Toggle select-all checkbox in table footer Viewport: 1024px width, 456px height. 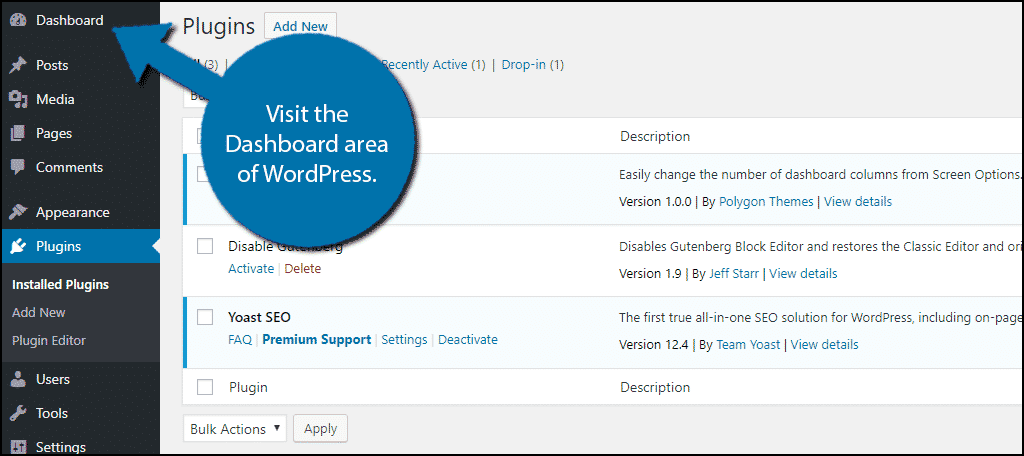click(205, 387)
